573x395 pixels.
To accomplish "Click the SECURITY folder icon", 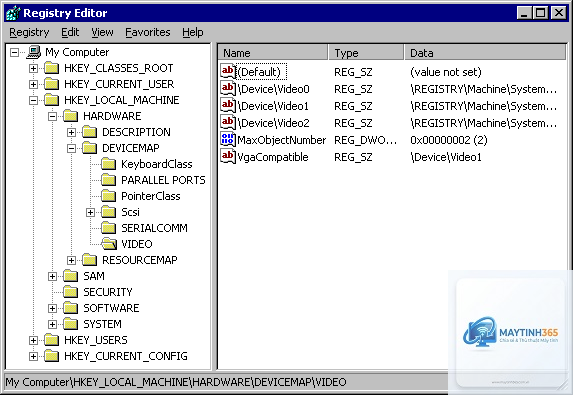I will (x=71, y=292).
